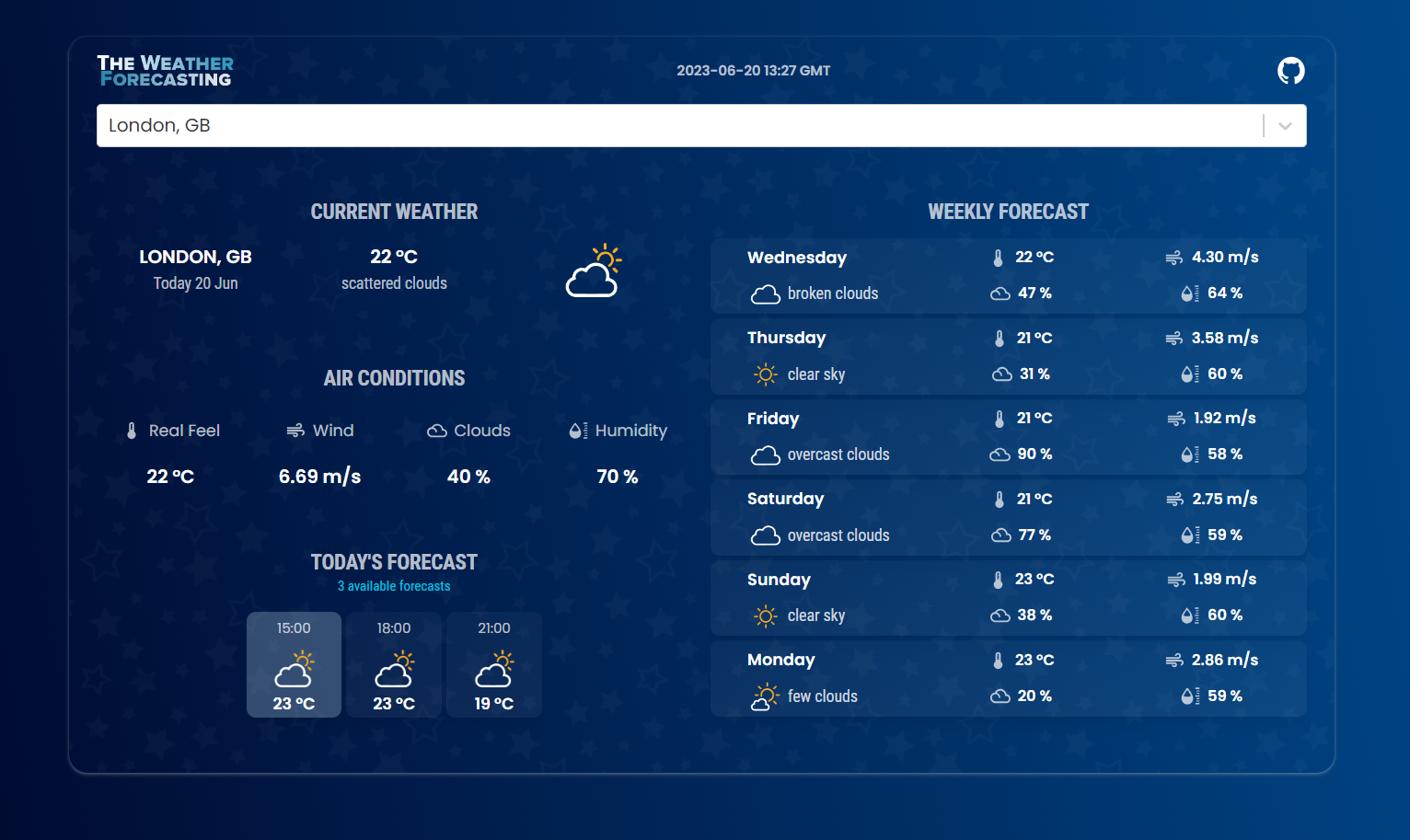Click the wind icon beside Friday's 1.92 m/s

tap(1174, 418)
